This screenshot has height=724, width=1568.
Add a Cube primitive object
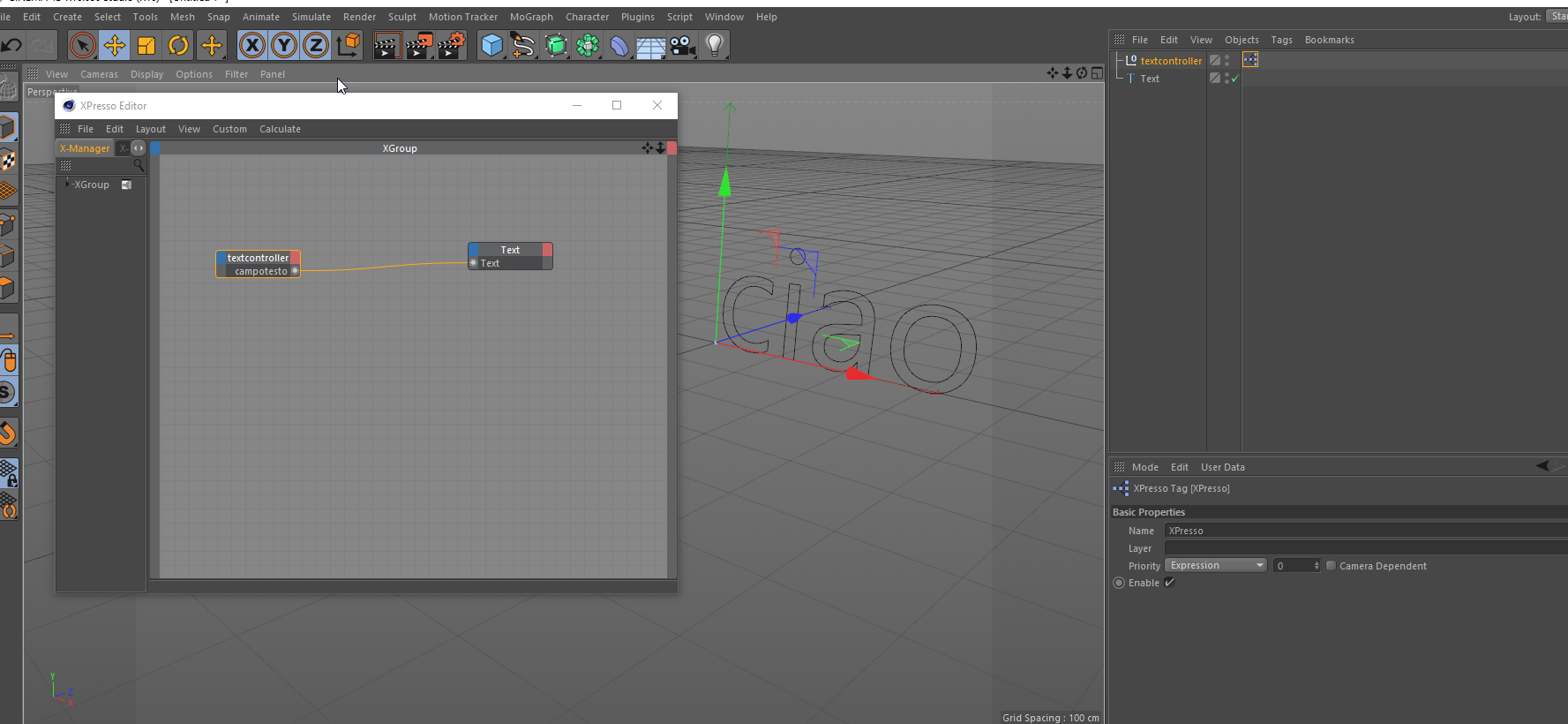pyautogui.click(x=491, y=45)
